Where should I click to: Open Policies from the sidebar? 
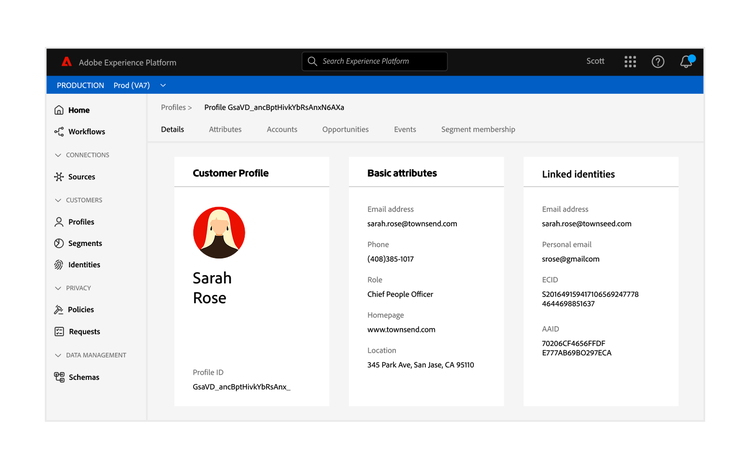pyautogui.click(x=81, y=310)
